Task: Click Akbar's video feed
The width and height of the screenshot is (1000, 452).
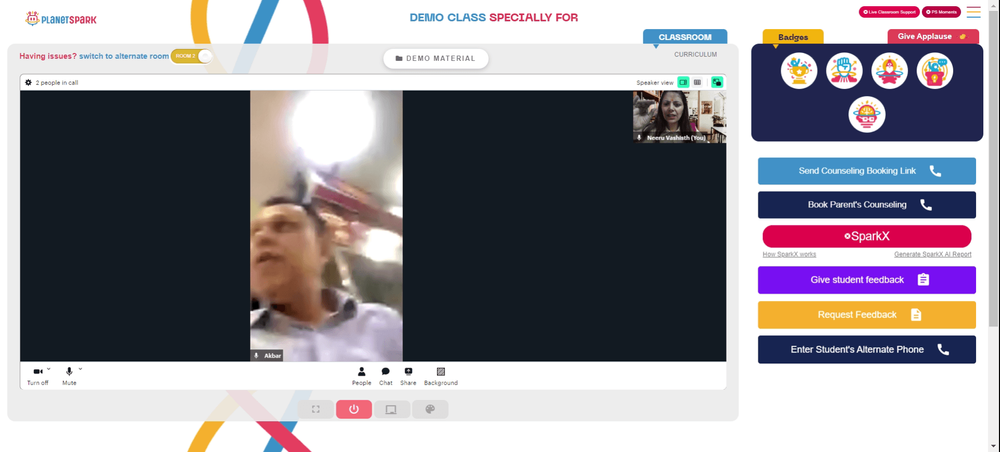Action: (x=326, y=226)
